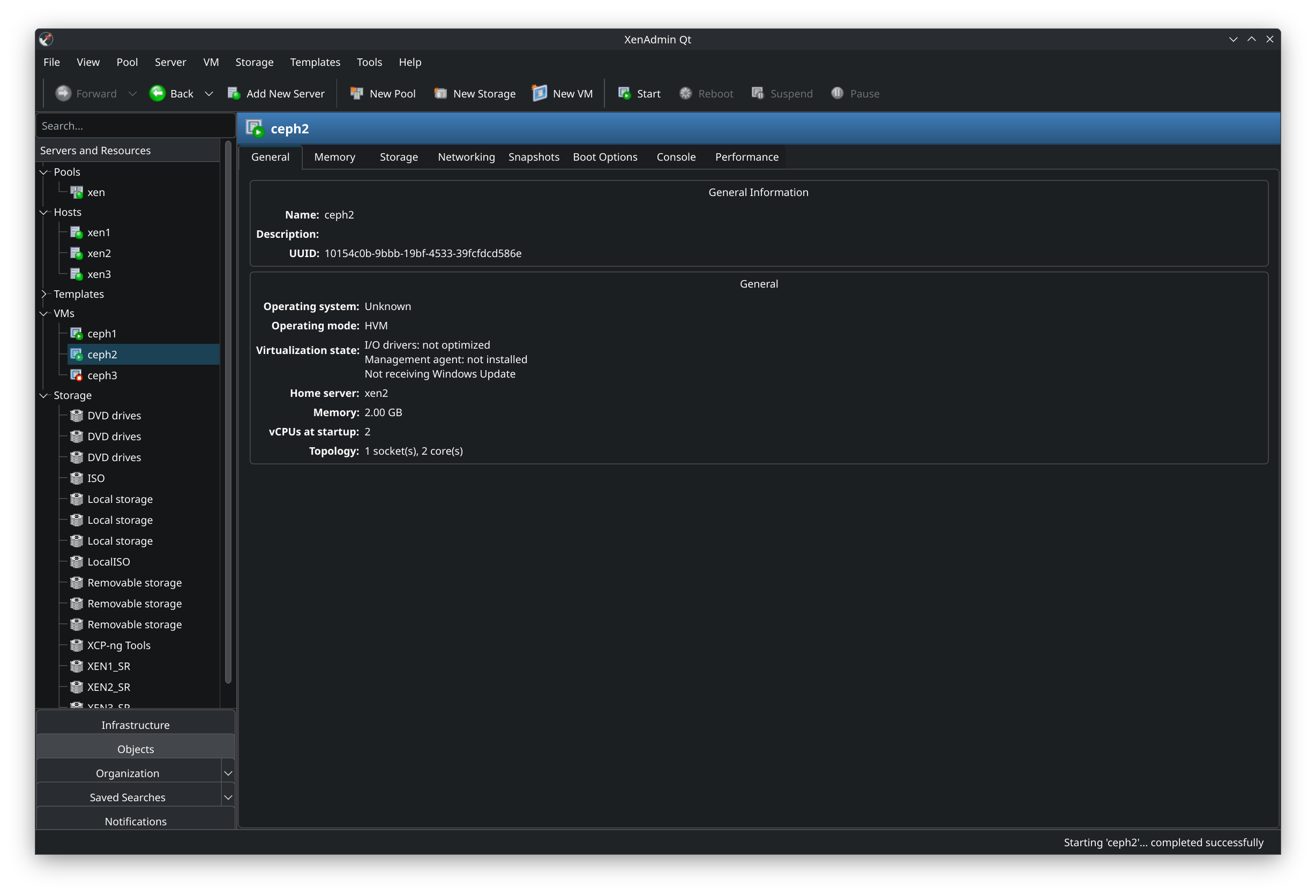Click the Infrastructure navigation button
Screen dimensions: 1316x896
point(136,725)
